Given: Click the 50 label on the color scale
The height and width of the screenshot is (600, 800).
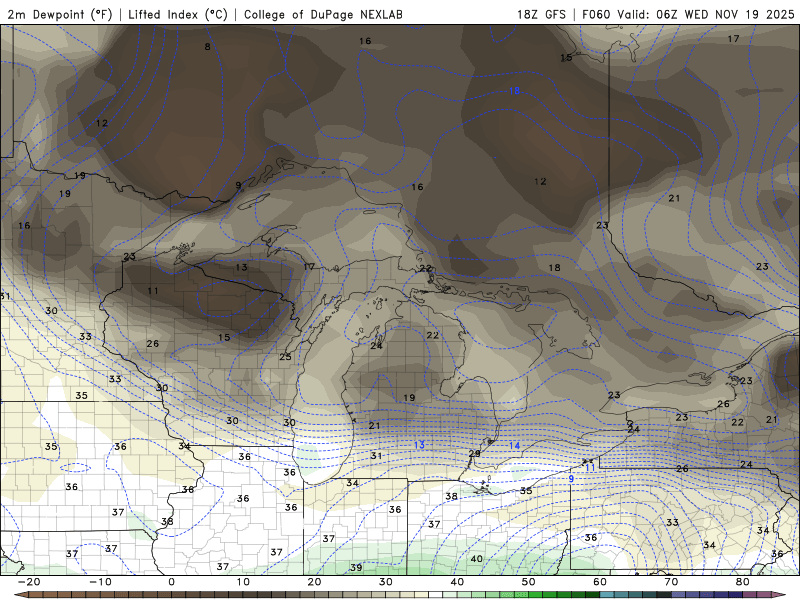Looking at the screenshot, I should coord(529,582).
